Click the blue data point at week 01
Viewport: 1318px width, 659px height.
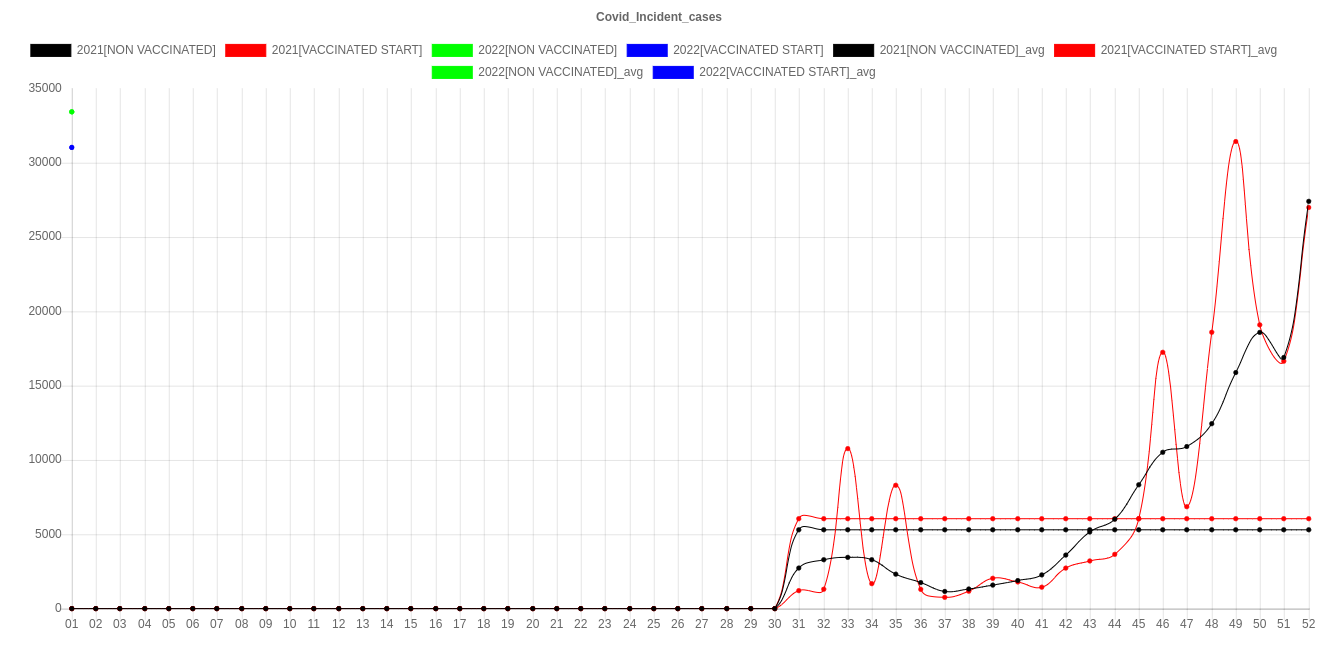[72, 147]
